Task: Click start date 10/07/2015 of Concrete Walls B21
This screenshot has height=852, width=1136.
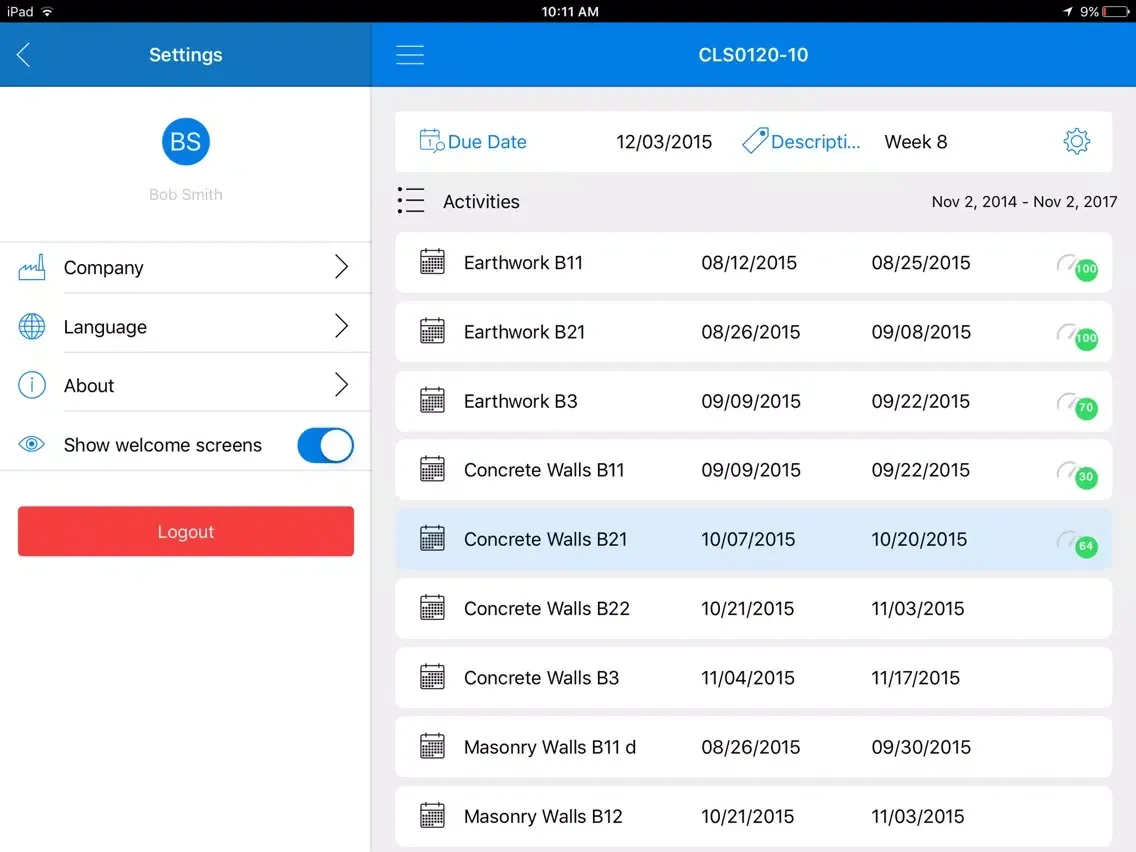Action: point(748,539)
